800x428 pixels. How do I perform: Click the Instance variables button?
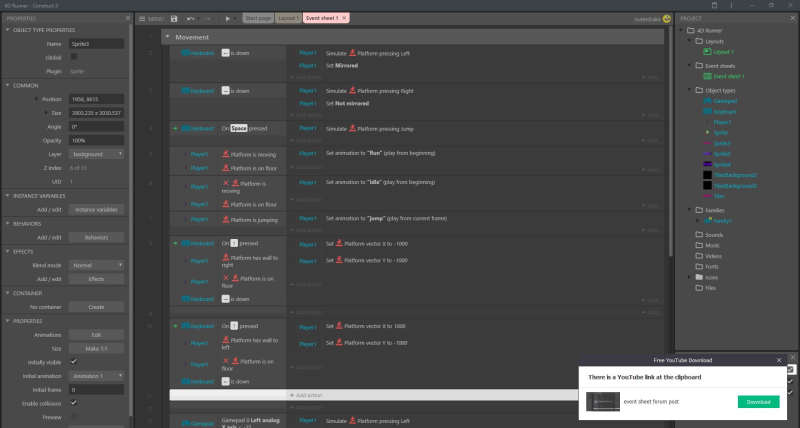pos(96,210)
